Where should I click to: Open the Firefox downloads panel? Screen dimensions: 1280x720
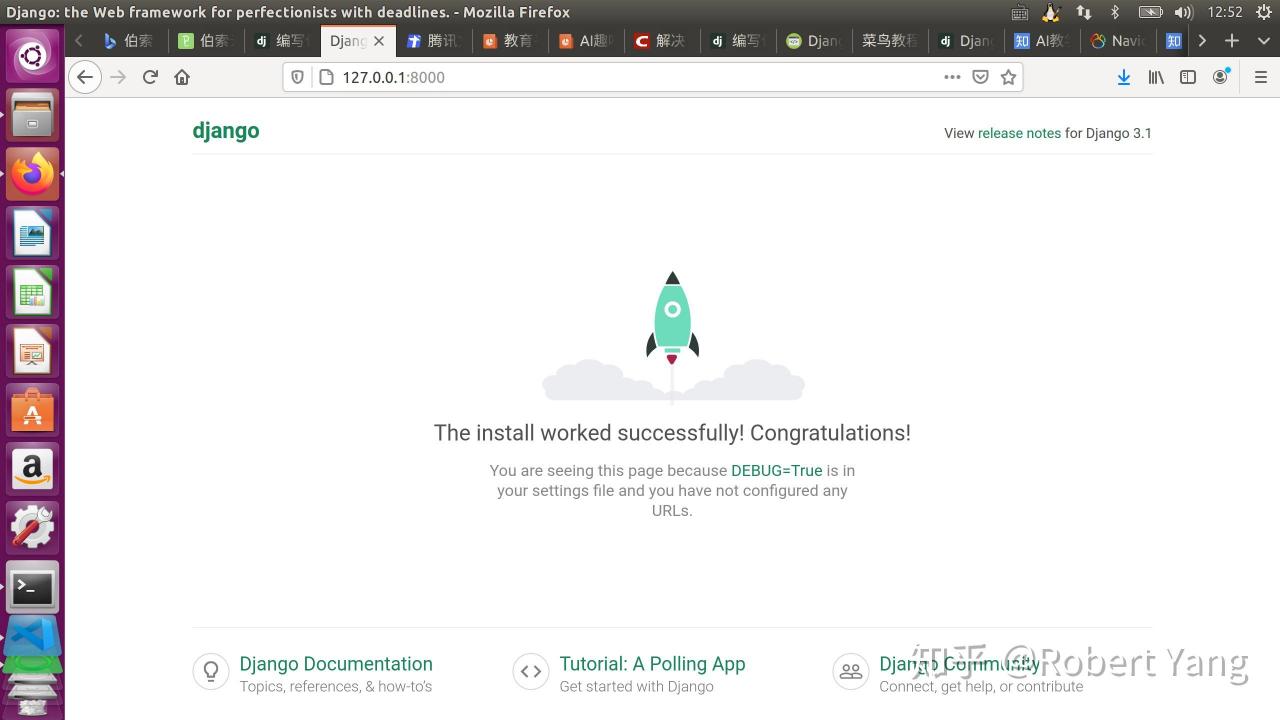point(1124,77)
